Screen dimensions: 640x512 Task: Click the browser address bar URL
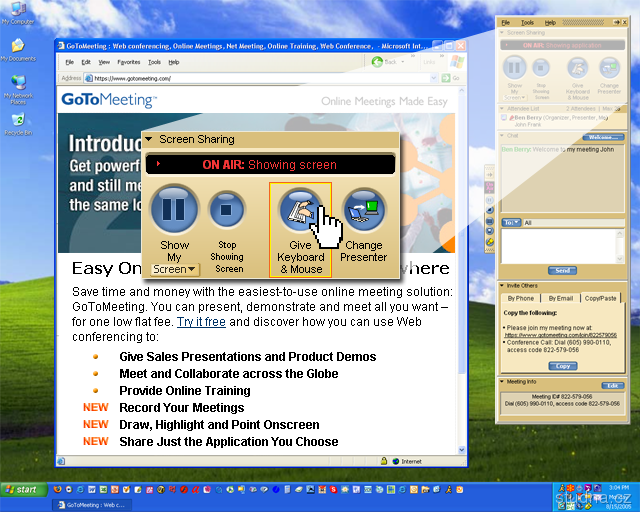[133, 78]
